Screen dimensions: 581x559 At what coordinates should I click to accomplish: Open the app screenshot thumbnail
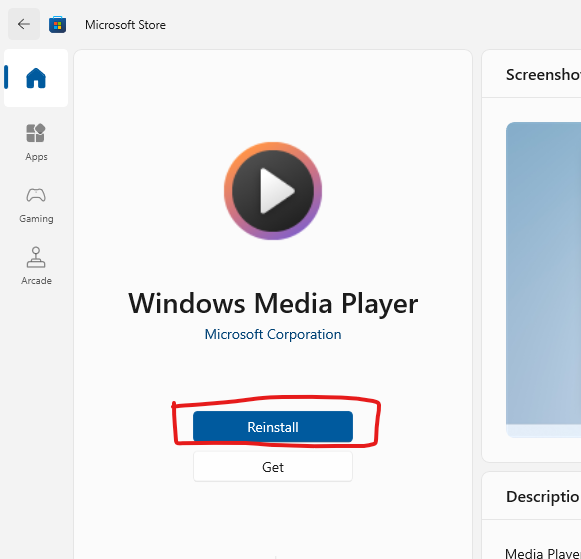[x=543, y=280]
